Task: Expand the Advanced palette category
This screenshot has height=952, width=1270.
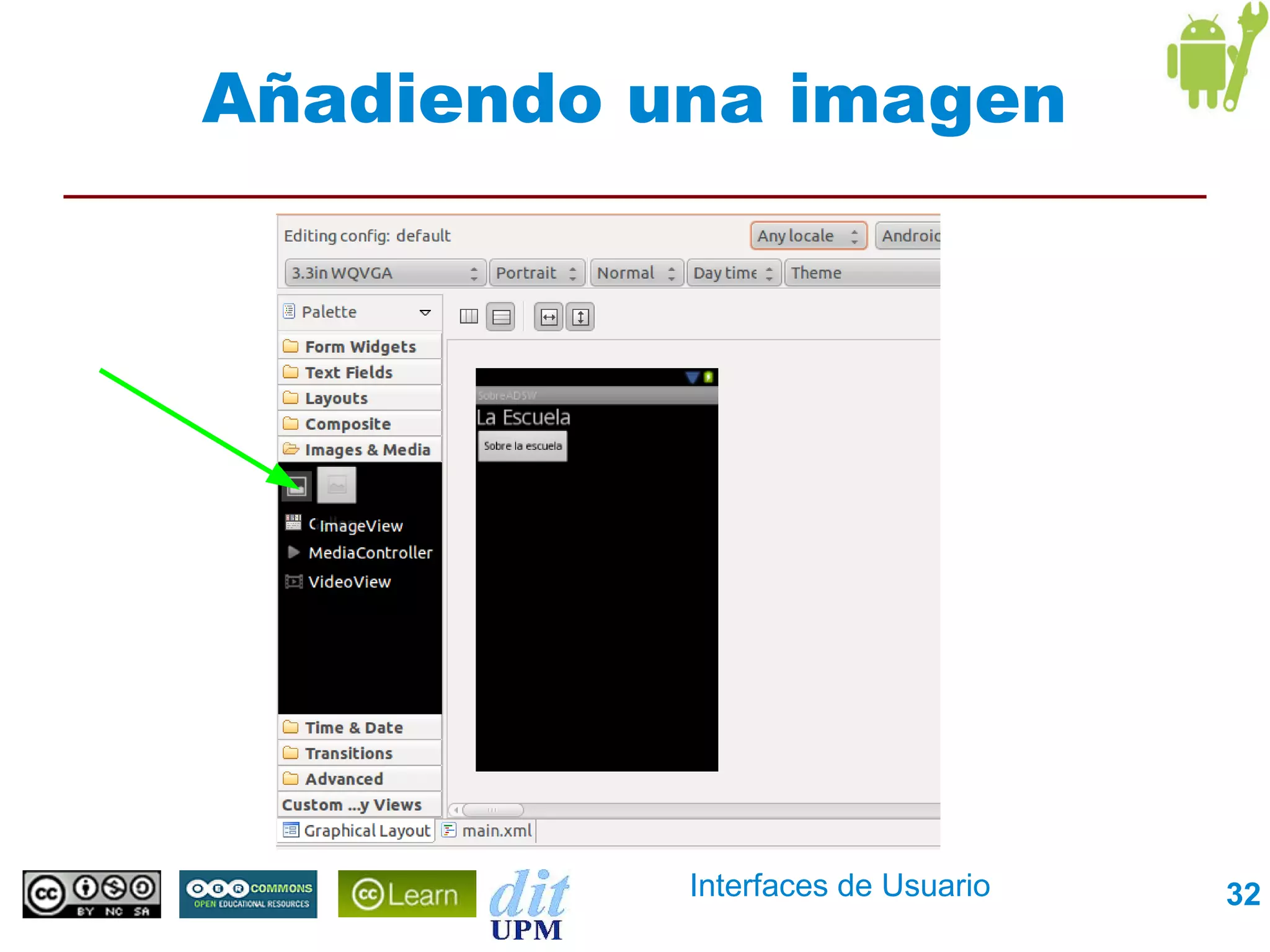Action: [360, 779]
